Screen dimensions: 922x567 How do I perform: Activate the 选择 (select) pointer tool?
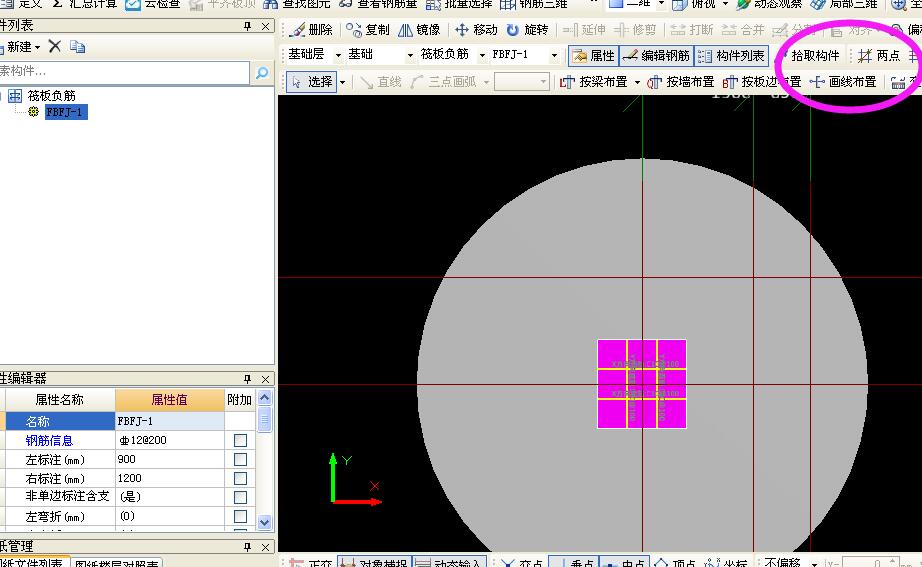pyautogui.click(x=312, y=82)
